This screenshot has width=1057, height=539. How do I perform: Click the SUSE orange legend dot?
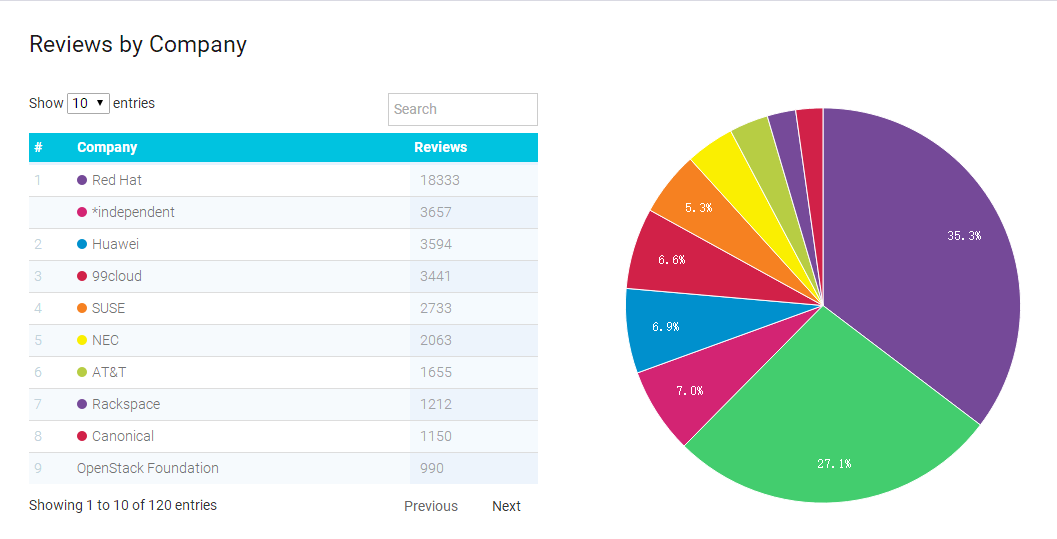(x=82, y=308)
